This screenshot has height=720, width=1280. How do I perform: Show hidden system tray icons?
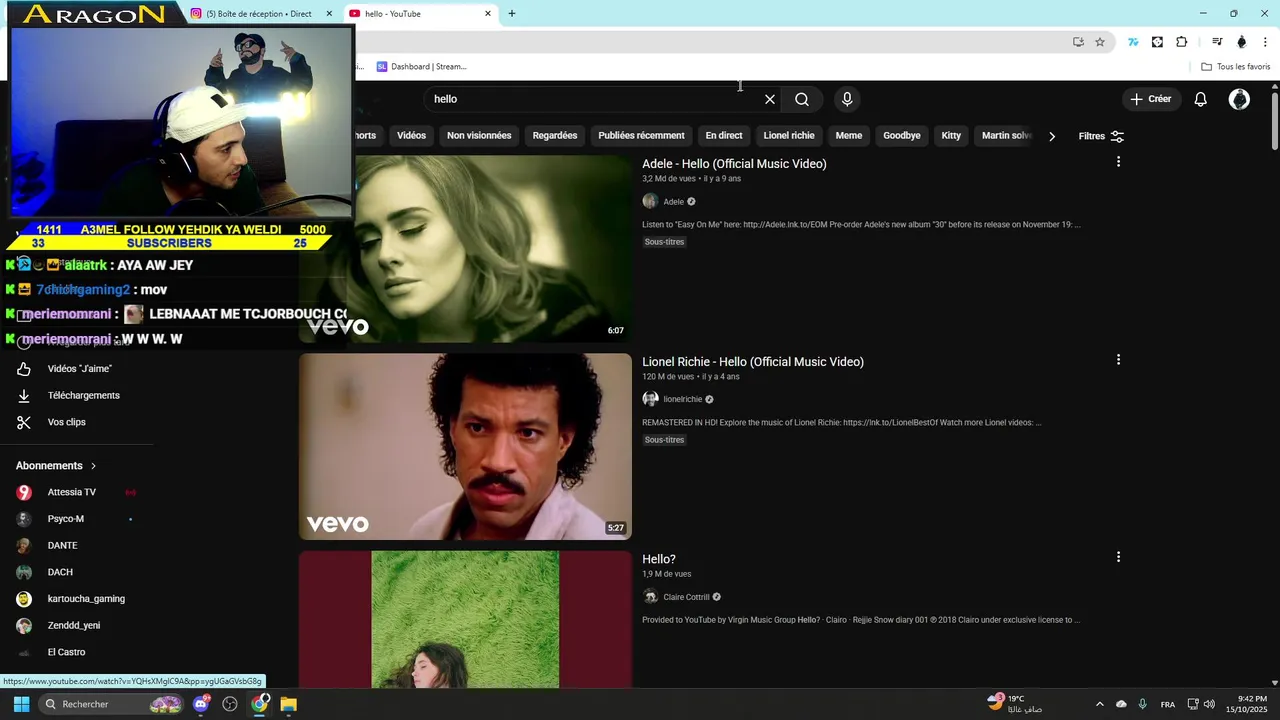pos(1099,704)
